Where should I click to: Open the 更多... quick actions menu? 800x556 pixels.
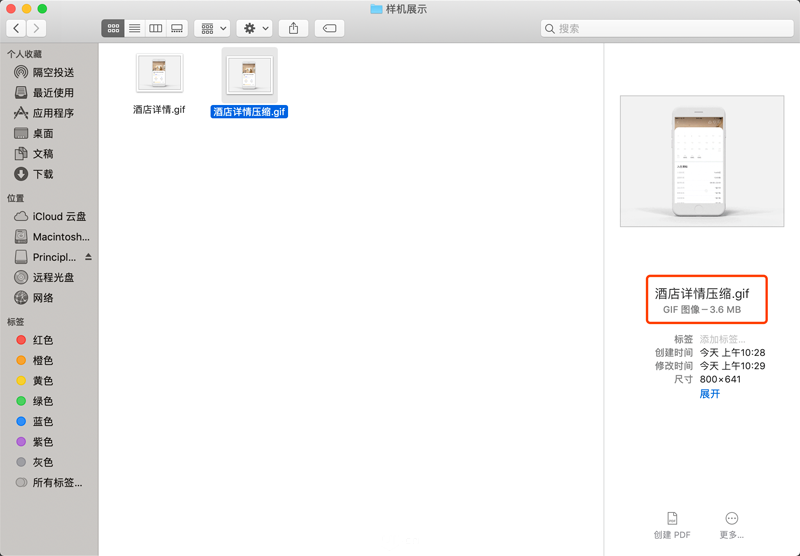click(x=732, y=525)
